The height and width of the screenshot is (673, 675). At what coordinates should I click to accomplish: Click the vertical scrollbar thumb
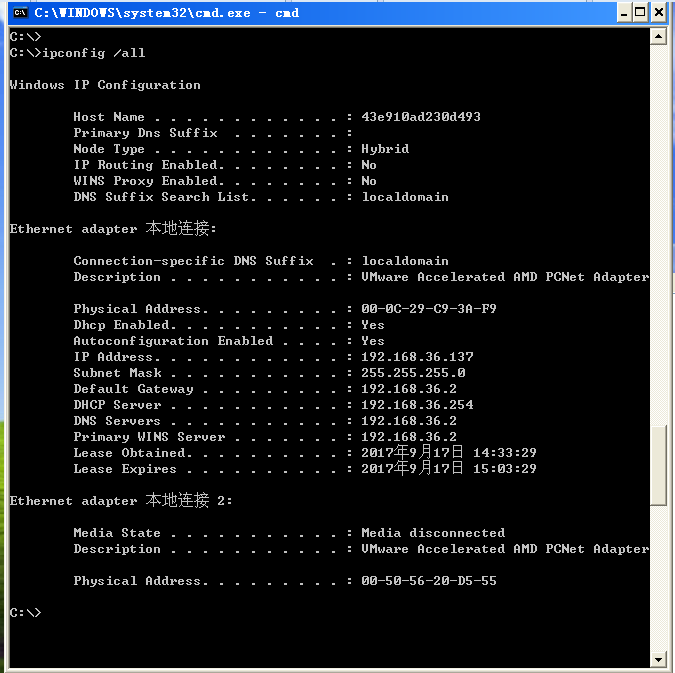[658, 465]
